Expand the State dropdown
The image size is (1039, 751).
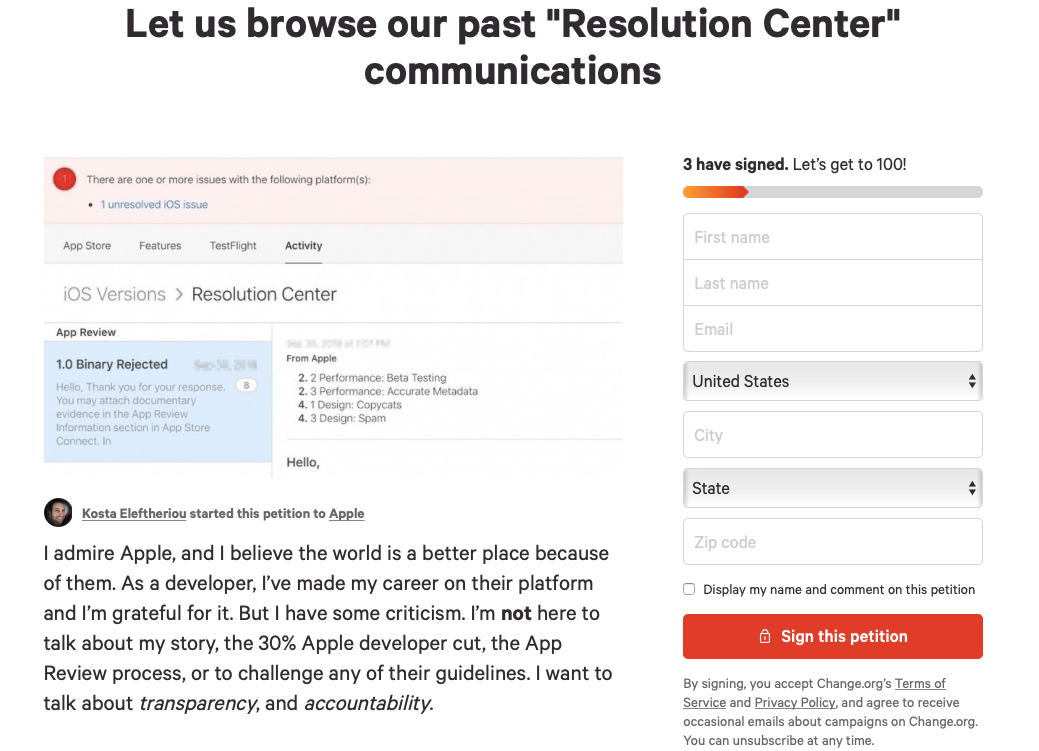tap(832, 488)
